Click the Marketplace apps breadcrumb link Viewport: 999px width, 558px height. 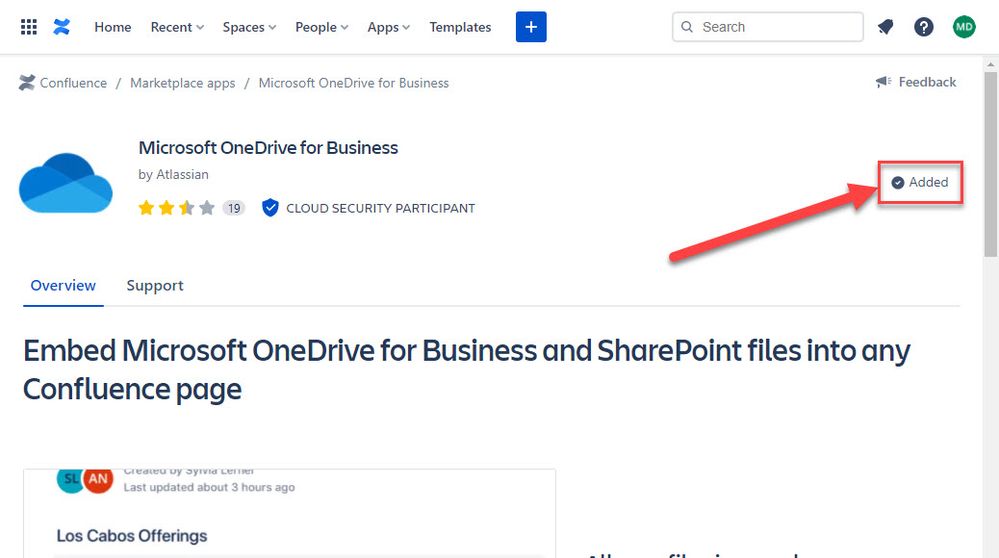click(x=182, y=83)
